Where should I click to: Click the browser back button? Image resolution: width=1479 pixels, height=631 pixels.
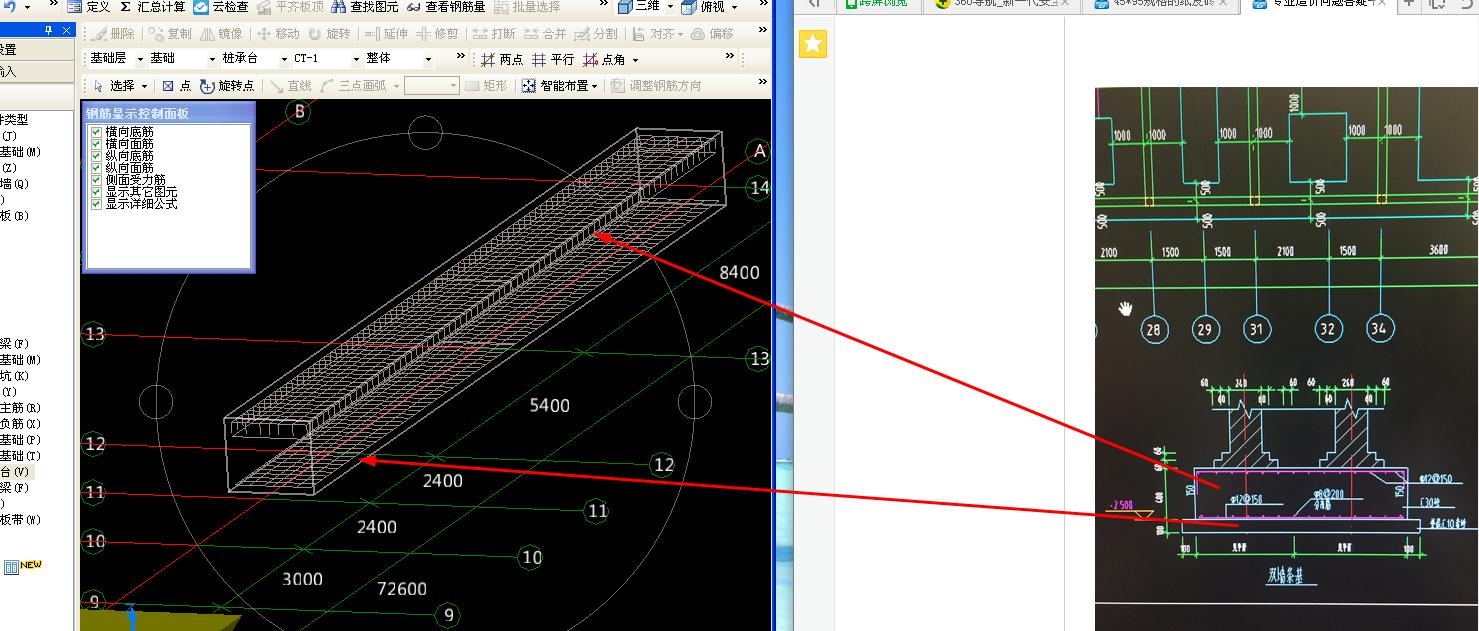814,4
